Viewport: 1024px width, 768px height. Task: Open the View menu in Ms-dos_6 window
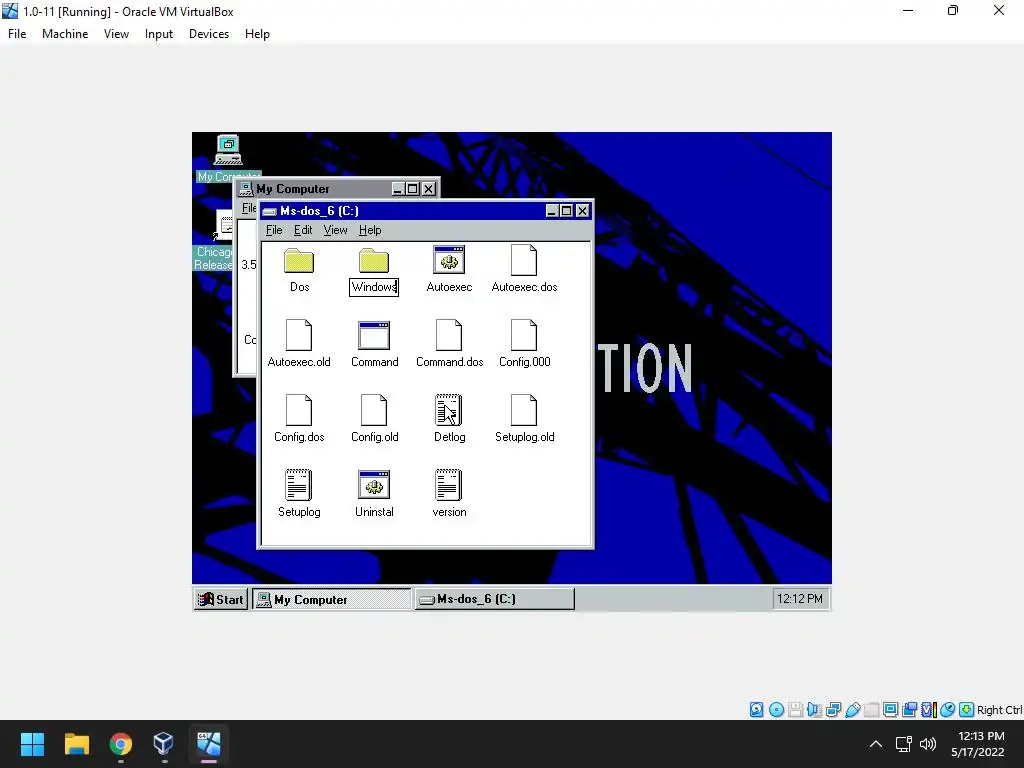tap(336, 230)
